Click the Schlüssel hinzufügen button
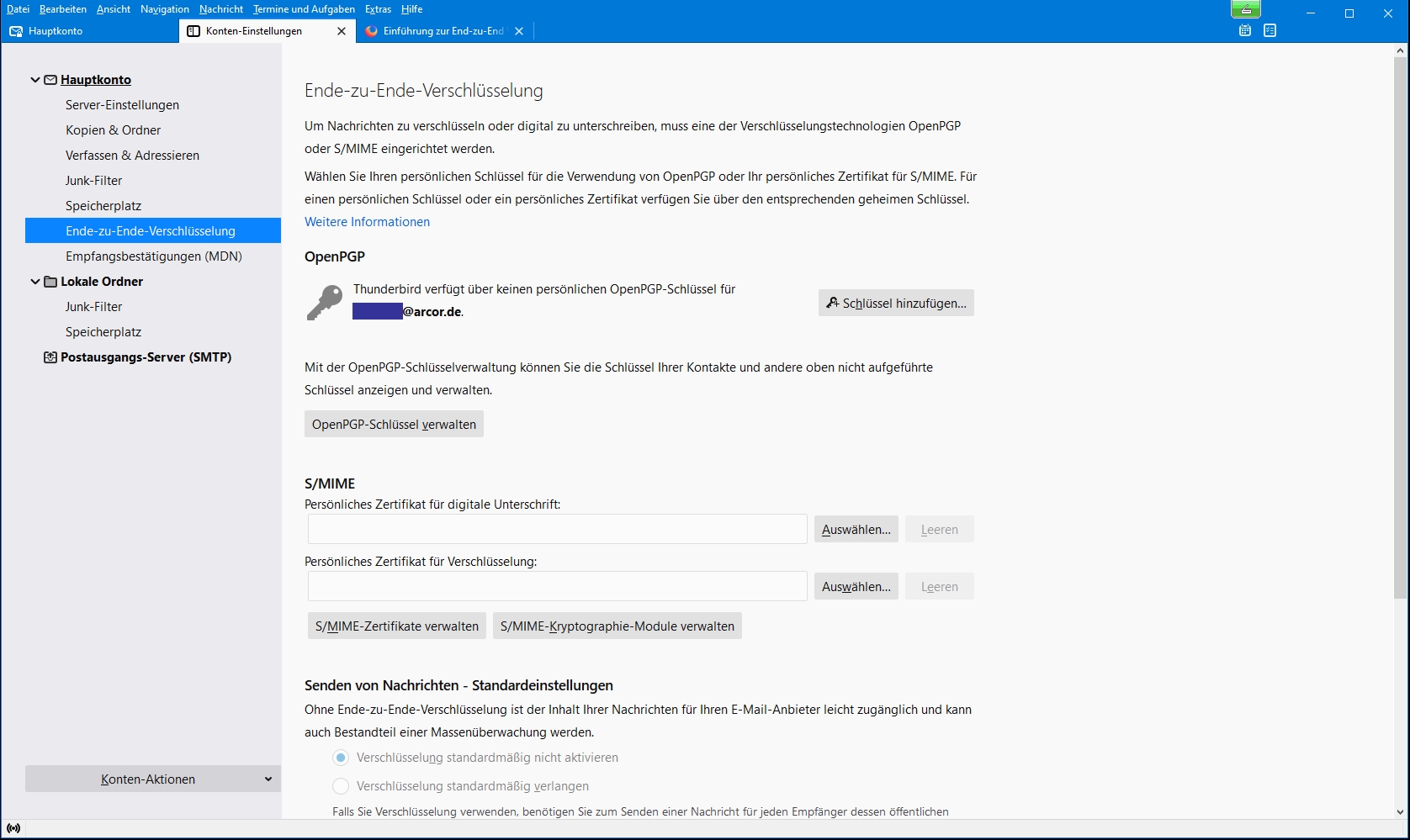 coord(896,303)
